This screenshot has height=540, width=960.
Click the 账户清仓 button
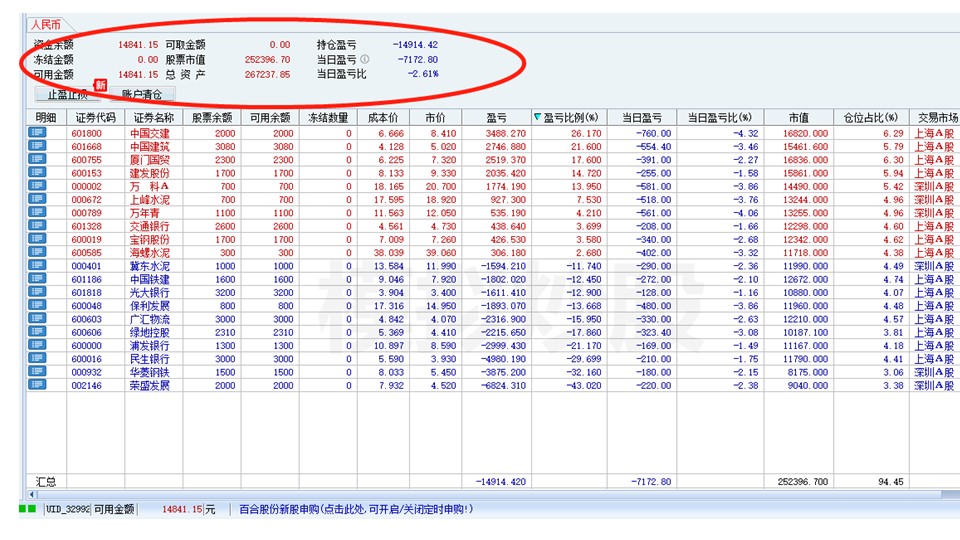pos(142,94)
